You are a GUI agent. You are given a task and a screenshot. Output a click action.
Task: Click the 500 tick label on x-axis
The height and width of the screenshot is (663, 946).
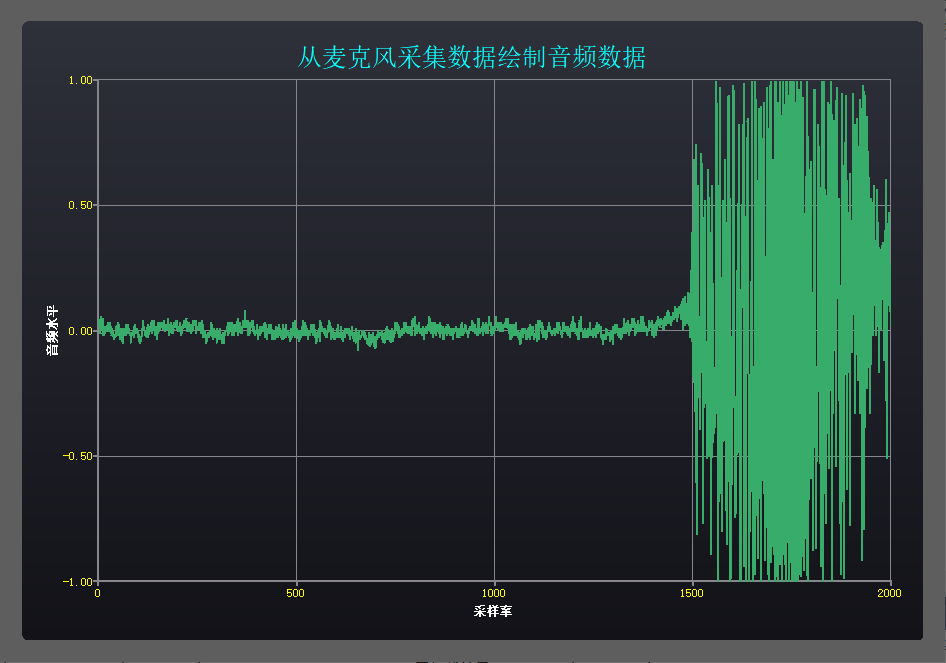coord(295,594)
